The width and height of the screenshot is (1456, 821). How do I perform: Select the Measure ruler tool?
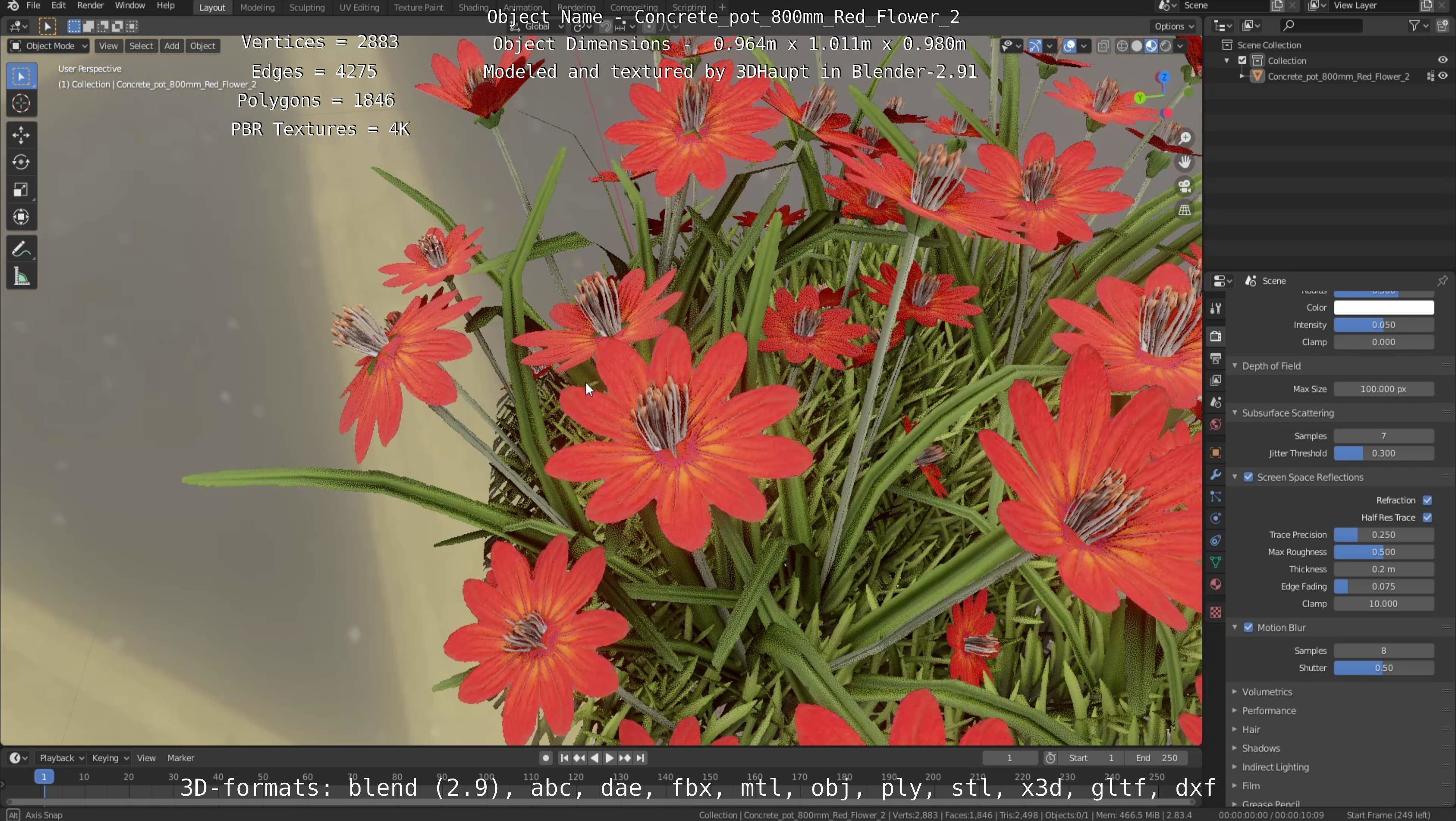(x=21, y=276)
